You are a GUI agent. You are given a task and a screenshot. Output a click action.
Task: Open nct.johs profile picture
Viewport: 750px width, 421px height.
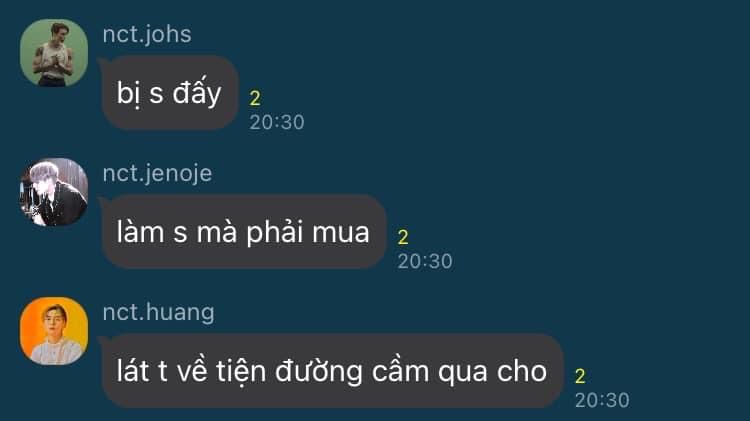tap(54, 53)
